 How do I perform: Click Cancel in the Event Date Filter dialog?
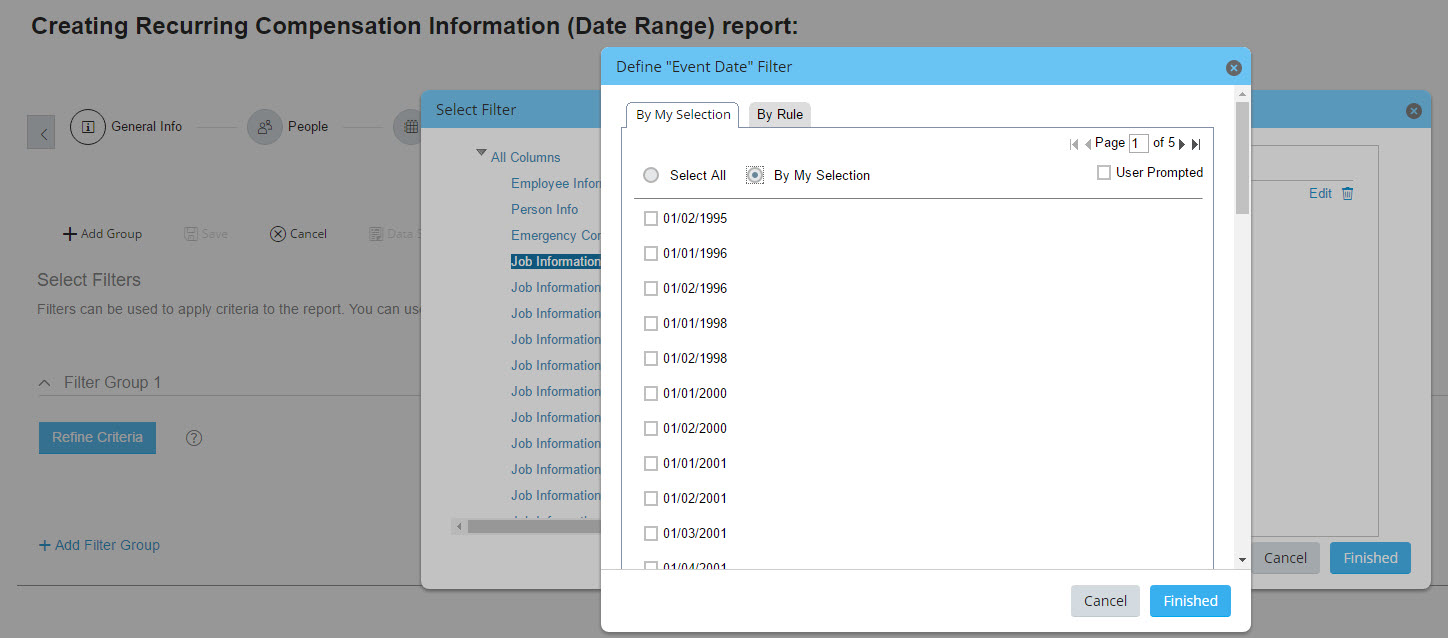coord(1105,601)
